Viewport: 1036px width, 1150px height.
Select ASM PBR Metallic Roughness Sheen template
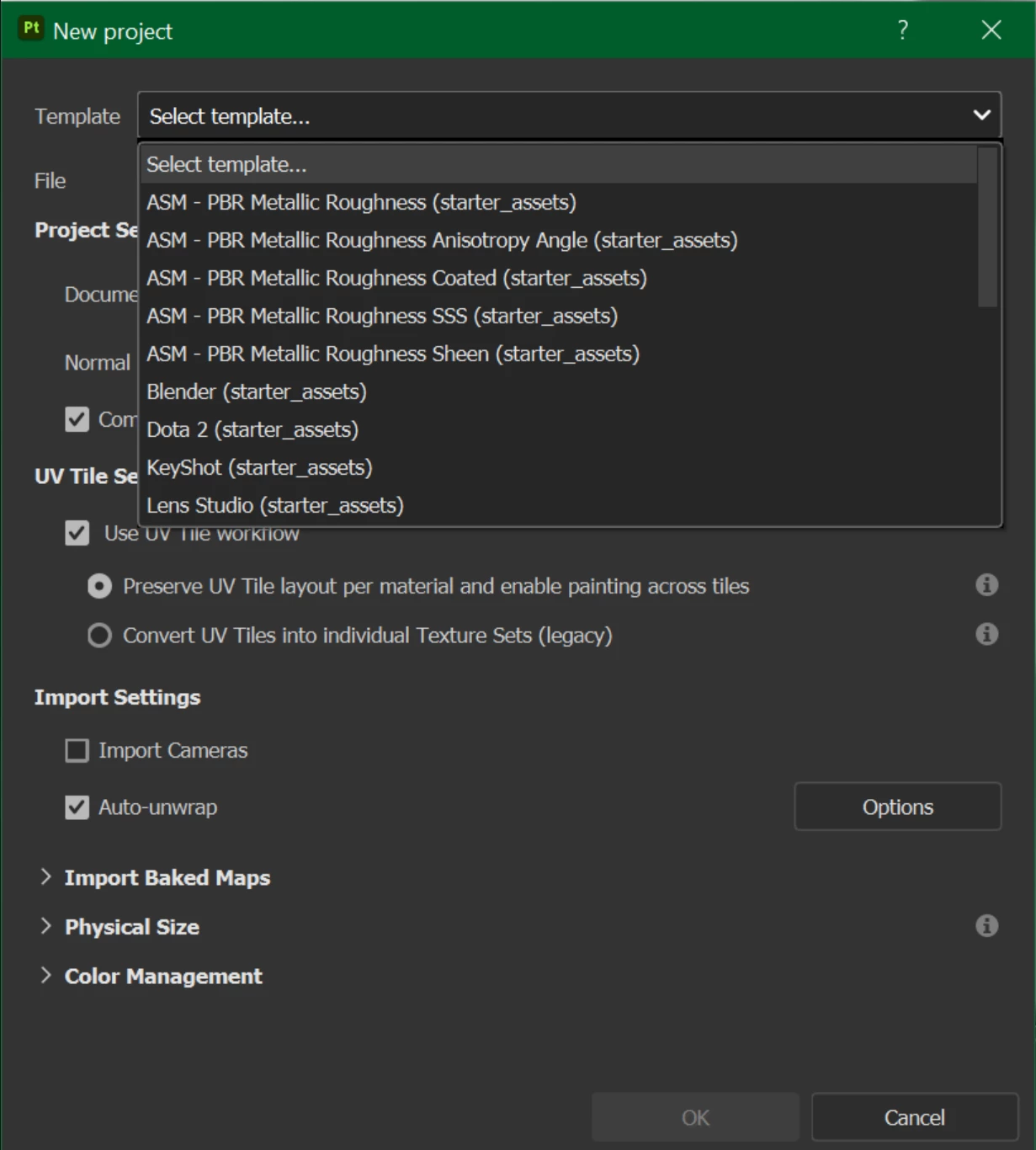tap(558, 354)
